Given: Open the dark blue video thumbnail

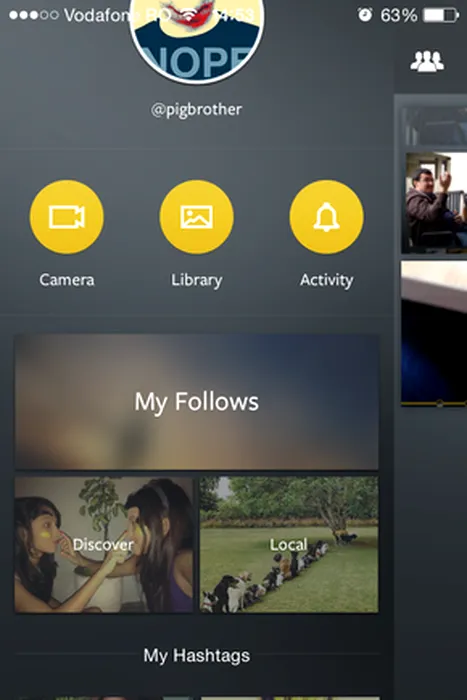Looking at the screenshot, I should point(434,333).
